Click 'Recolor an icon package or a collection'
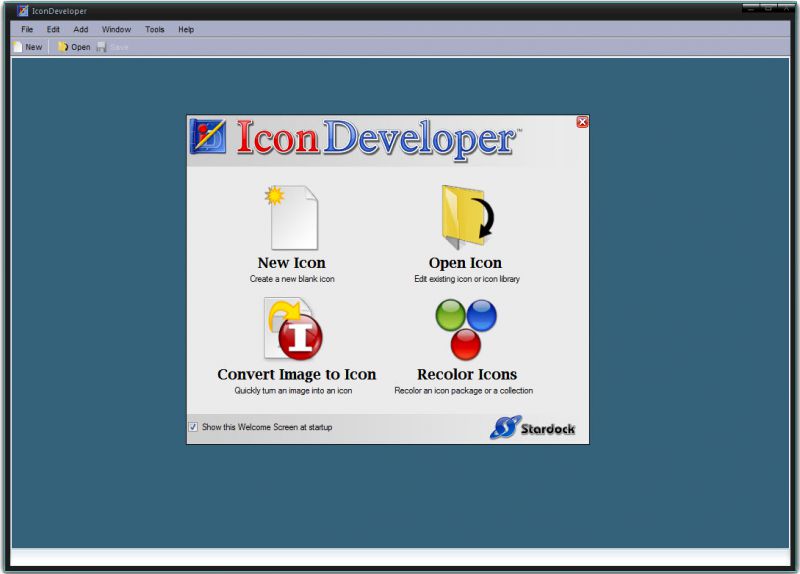The width and height of the screenshot is (800, 574). [x=463, y=391]
